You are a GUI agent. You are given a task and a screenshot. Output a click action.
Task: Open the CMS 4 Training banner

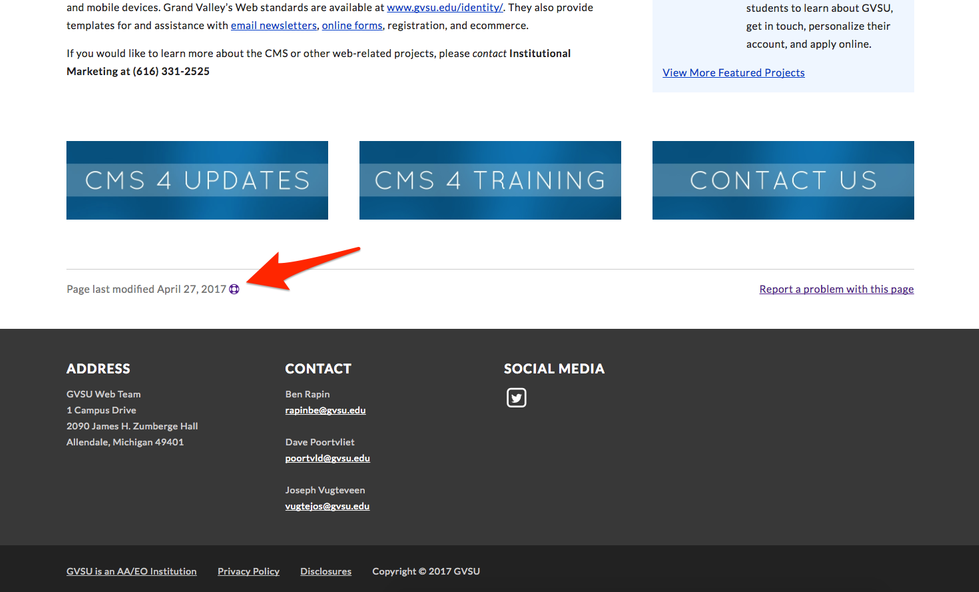tap(490, 180)
